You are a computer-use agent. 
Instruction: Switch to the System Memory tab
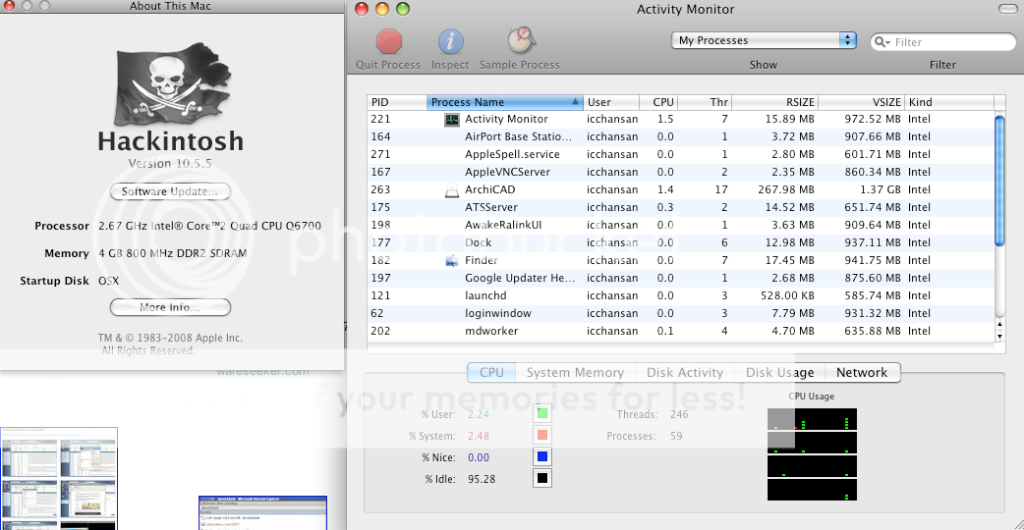tap(575, 373)
